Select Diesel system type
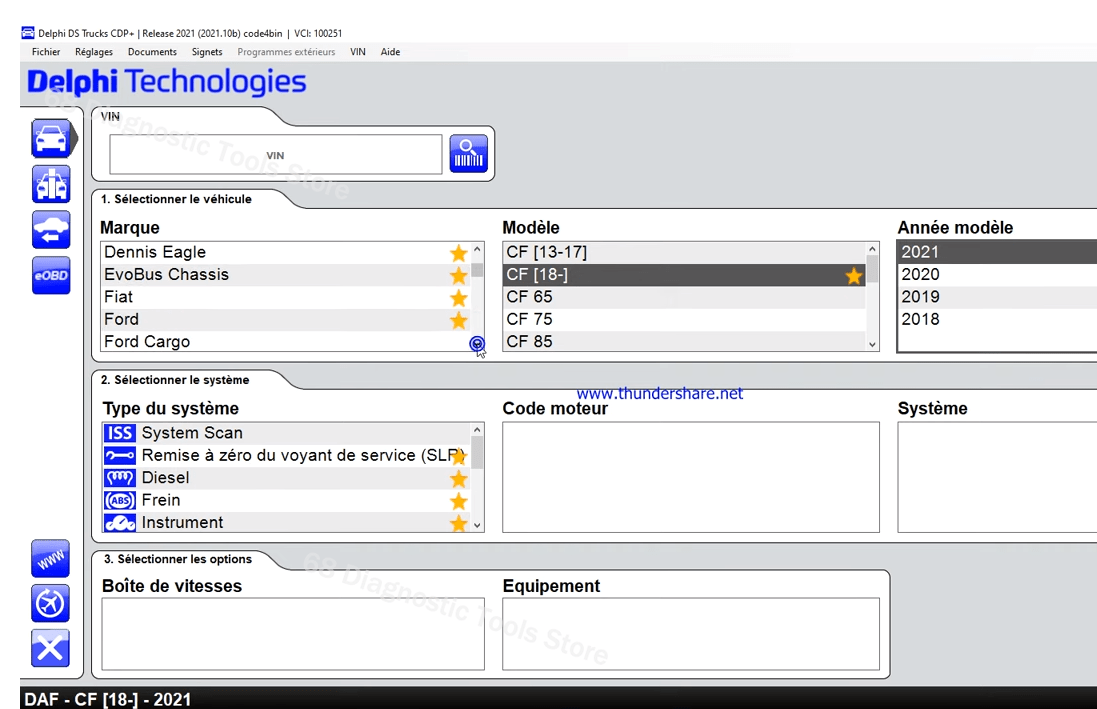Image resolution: width=1097 pixels, height=709 pixels. pyautogui.click(x=287, y=478)
